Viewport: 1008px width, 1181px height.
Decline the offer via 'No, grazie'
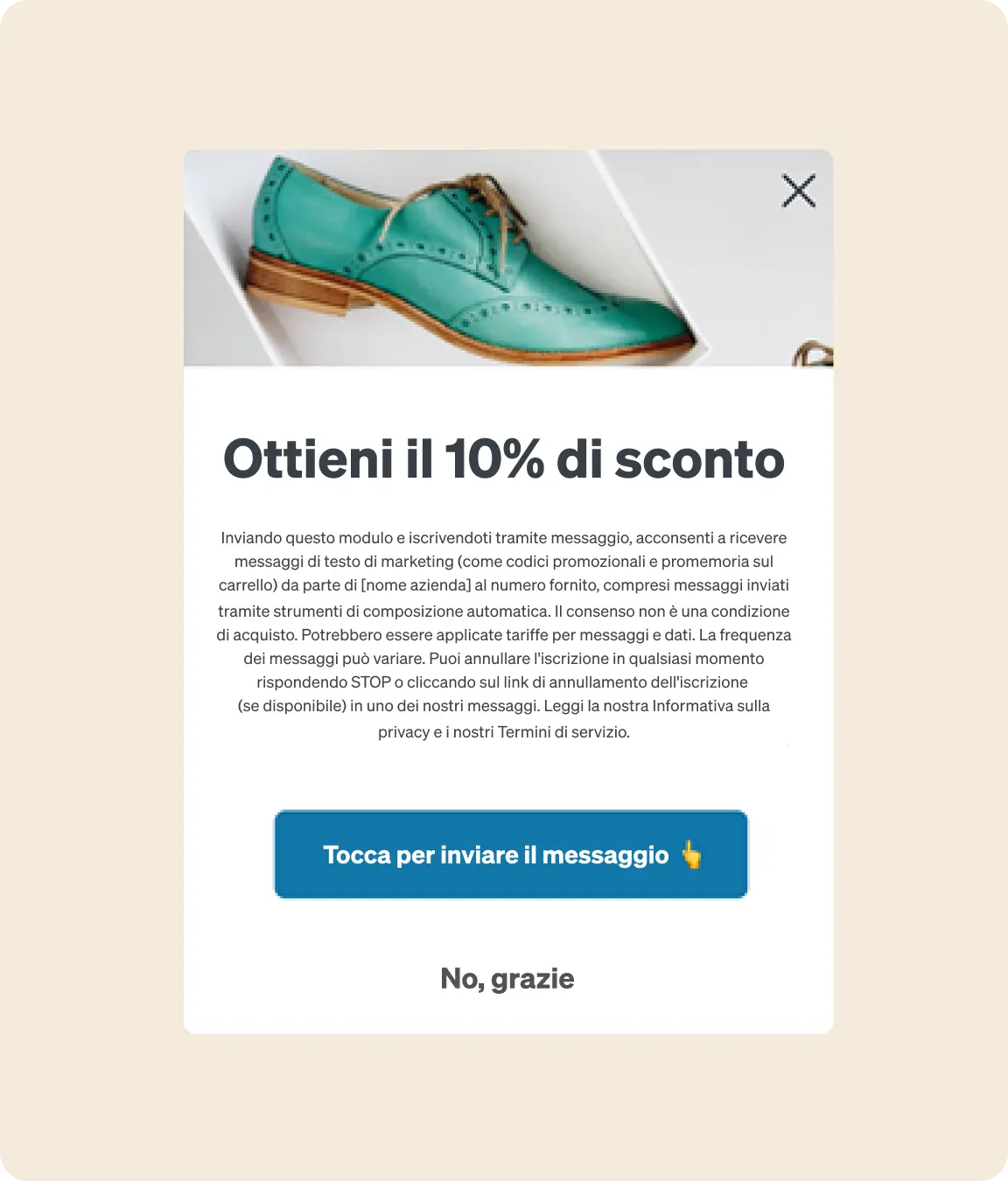[x=507, y=978]
